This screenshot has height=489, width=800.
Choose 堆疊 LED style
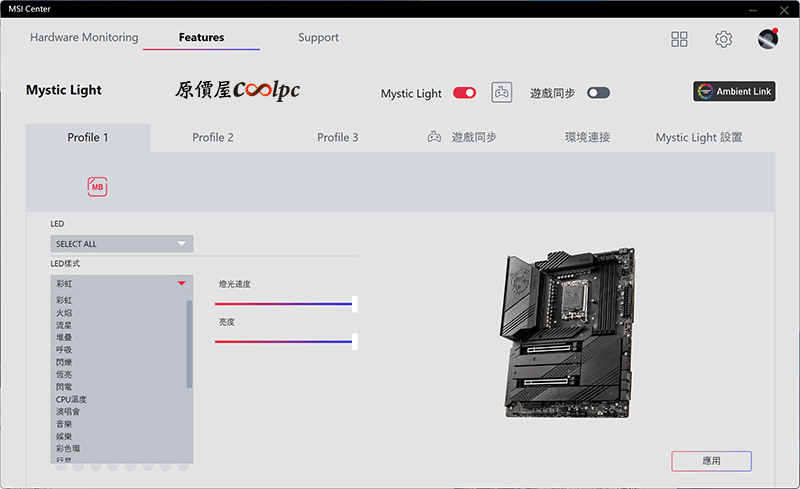(64, 337)
